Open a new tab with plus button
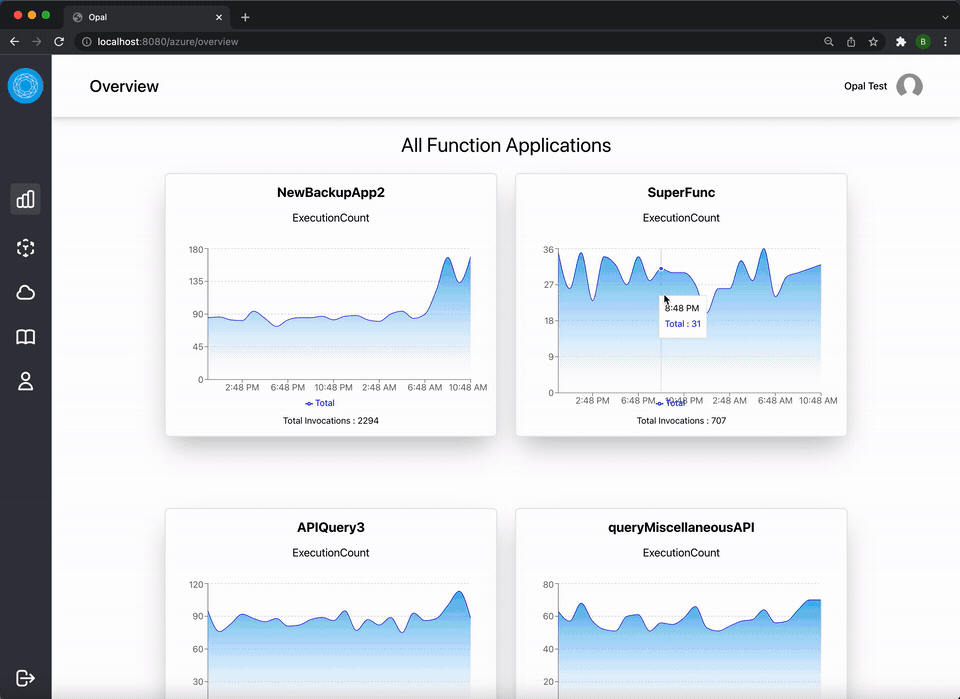The image size is (960, 699). 245,17
